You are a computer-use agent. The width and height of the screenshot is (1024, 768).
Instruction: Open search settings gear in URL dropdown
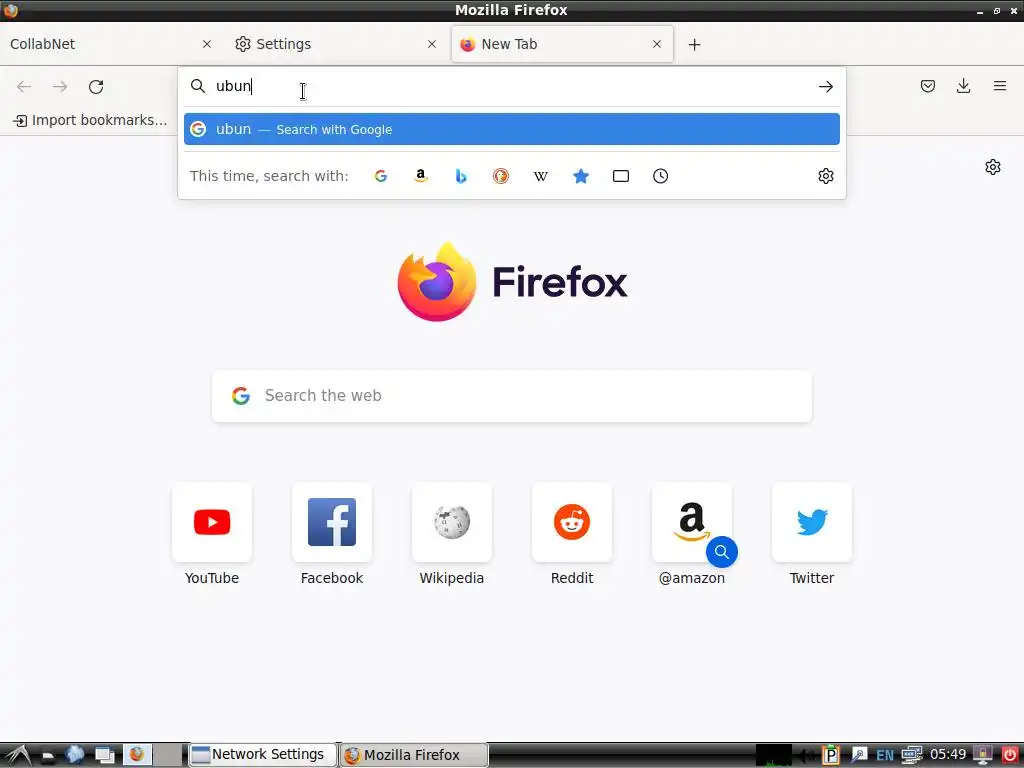coord(825,176)
